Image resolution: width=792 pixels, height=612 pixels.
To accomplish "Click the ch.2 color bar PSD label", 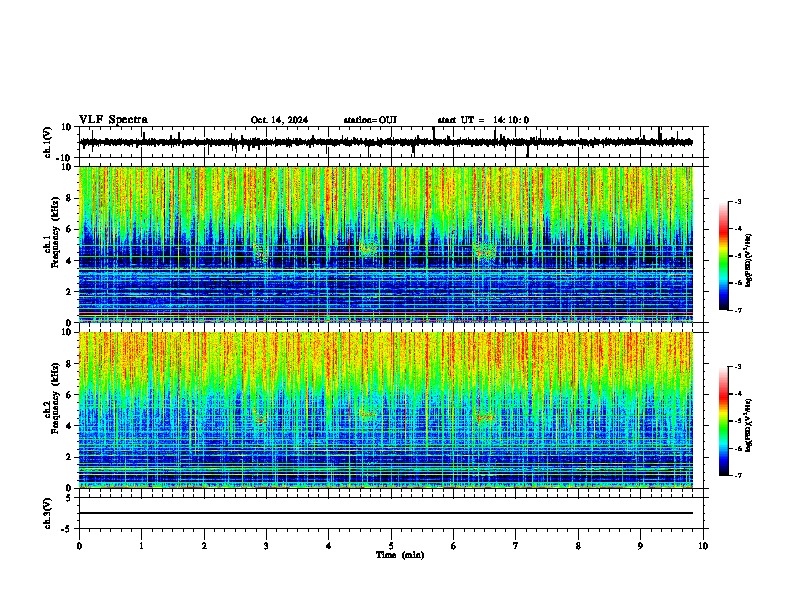I will [x=748, y=425].
